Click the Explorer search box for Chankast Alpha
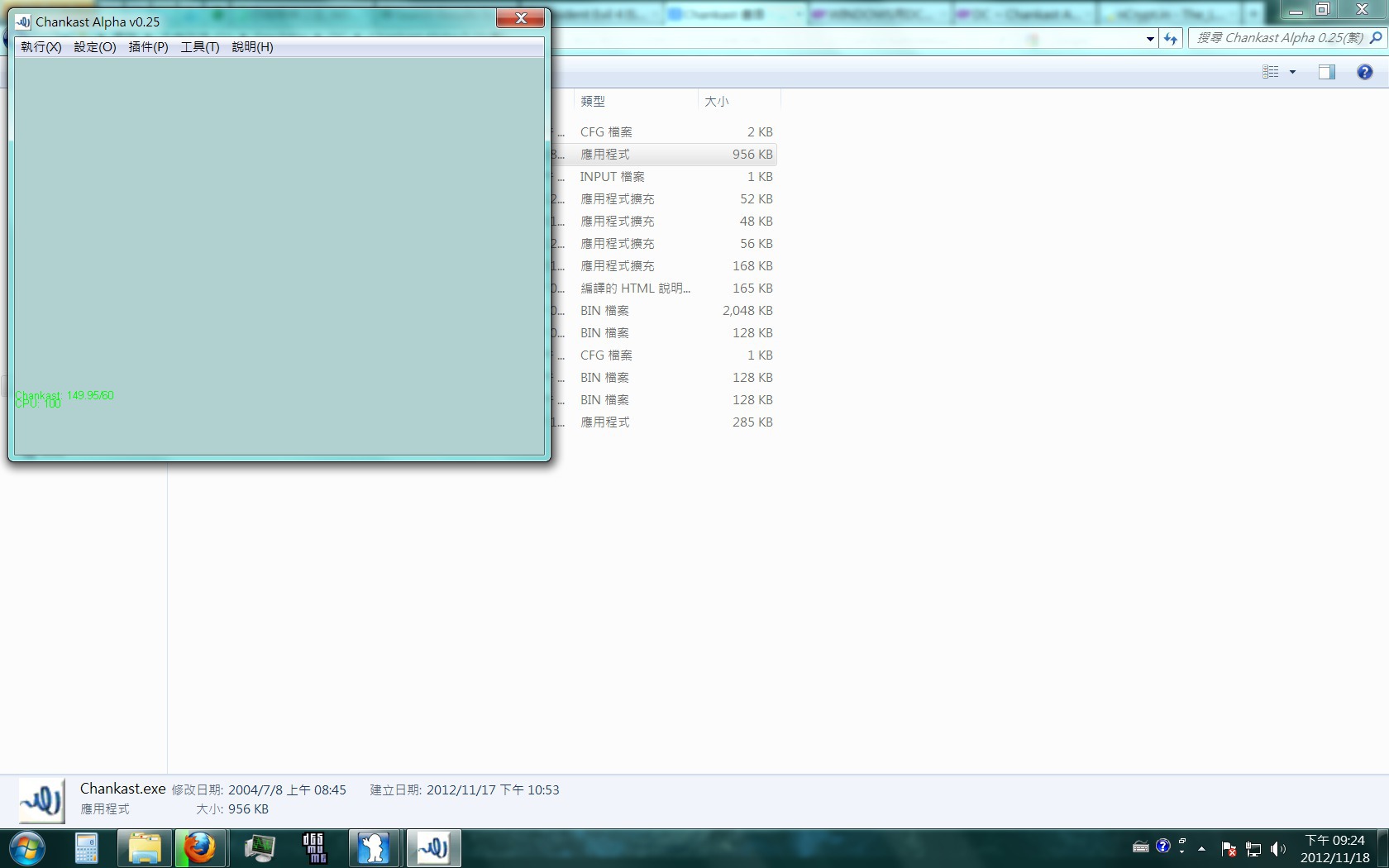The image size is (1389, 868). [1280, 38]
